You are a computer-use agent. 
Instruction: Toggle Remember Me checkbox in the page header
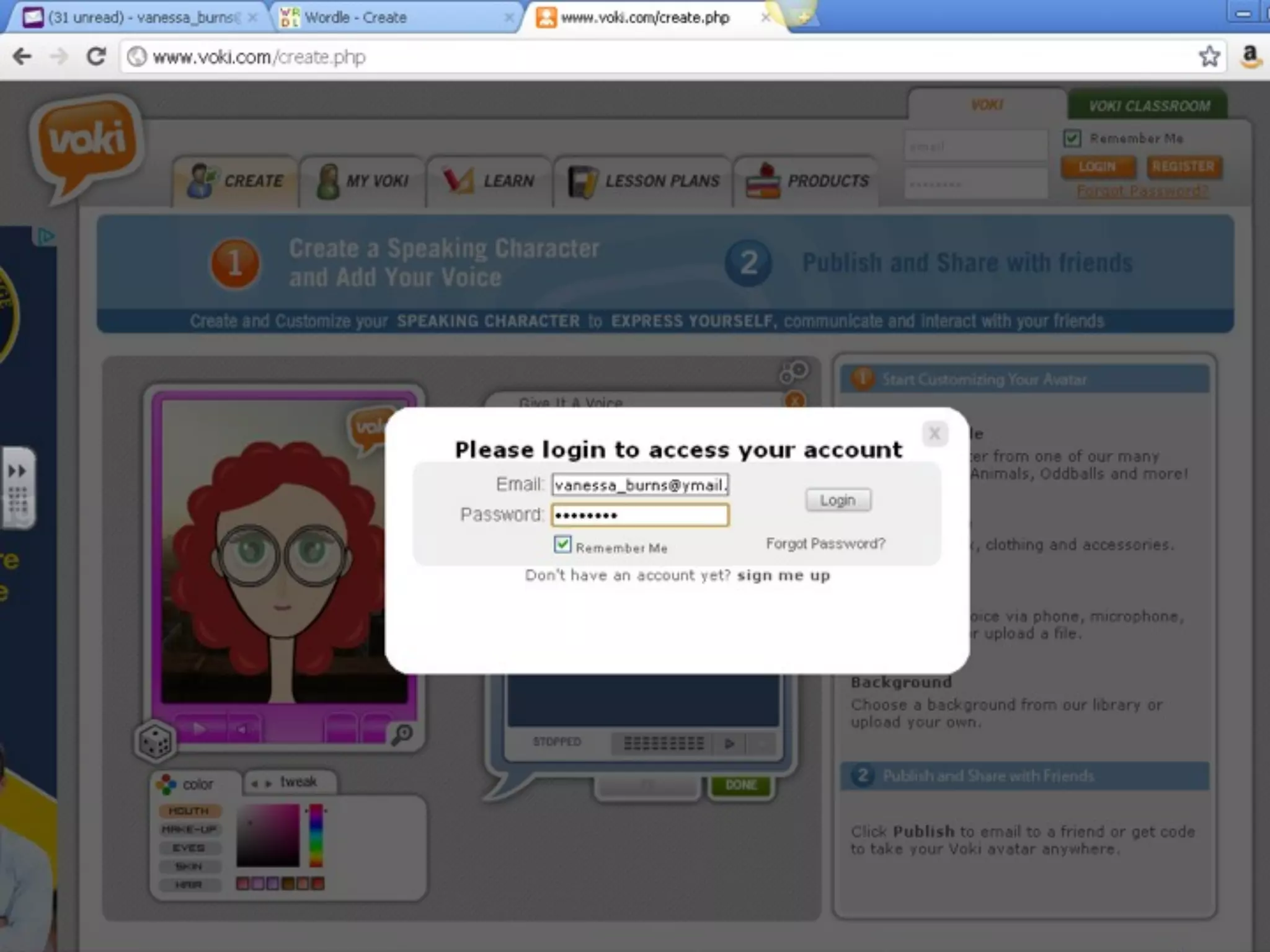point(1072,138)
